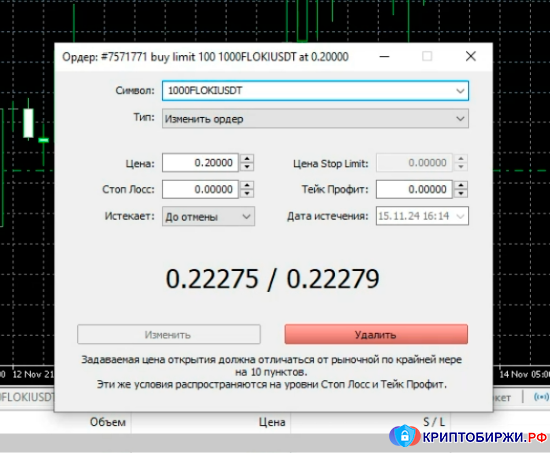The height and width of the screenshot is (453, 550).
Task: Open the Символ dropdown list
Action: pos(460,91)
